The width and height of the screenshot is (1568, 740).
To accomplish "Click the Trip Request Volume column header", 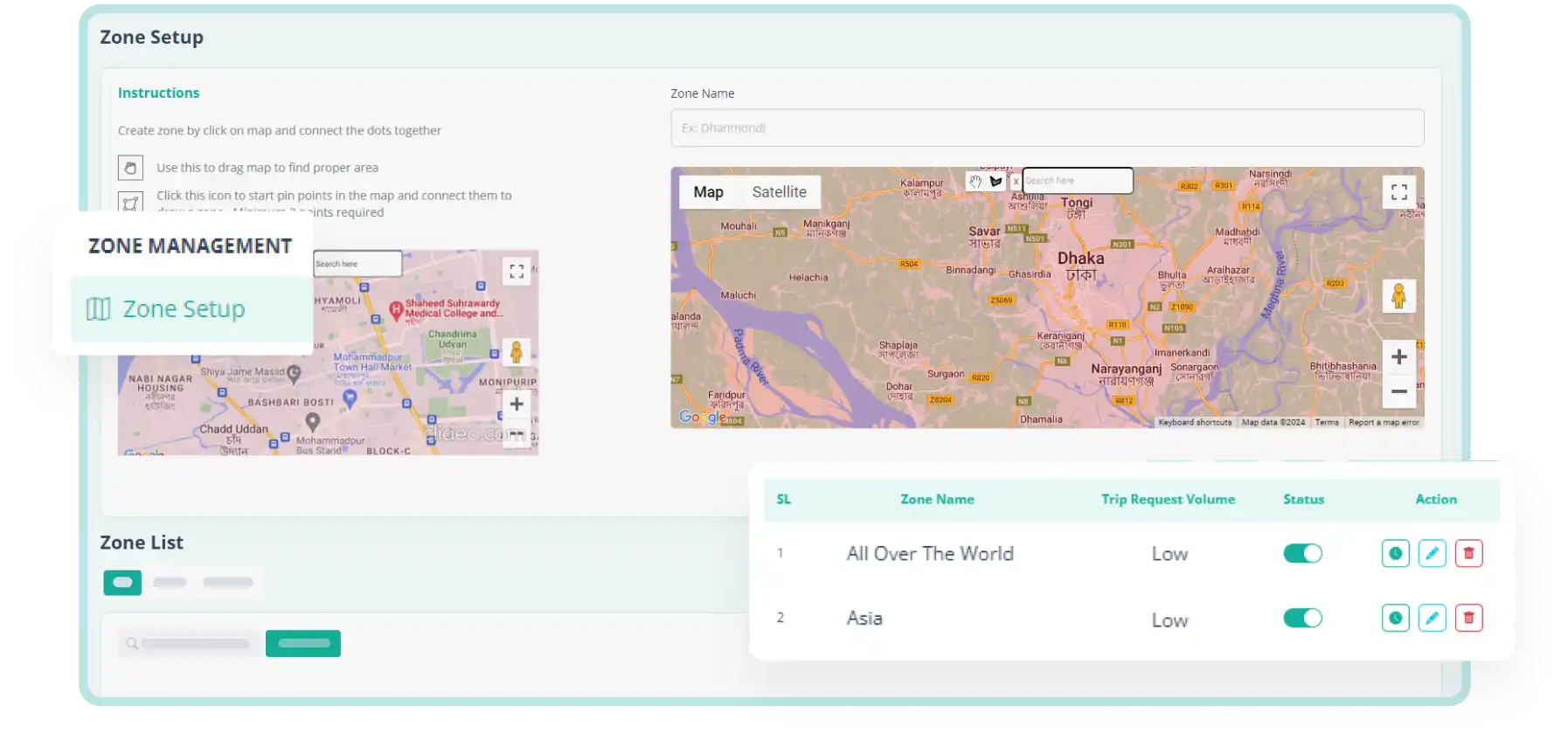I will 1168,500.
